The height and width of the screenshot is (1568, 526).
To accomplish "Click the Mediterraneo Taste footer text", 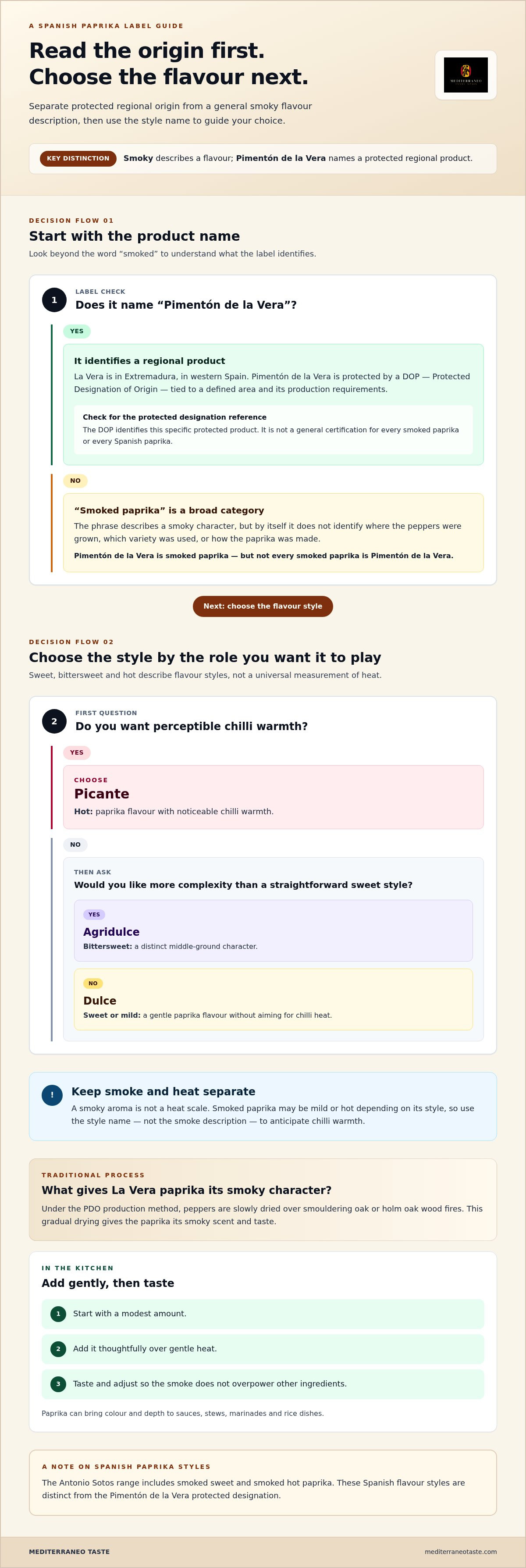I will (69, 1552).
